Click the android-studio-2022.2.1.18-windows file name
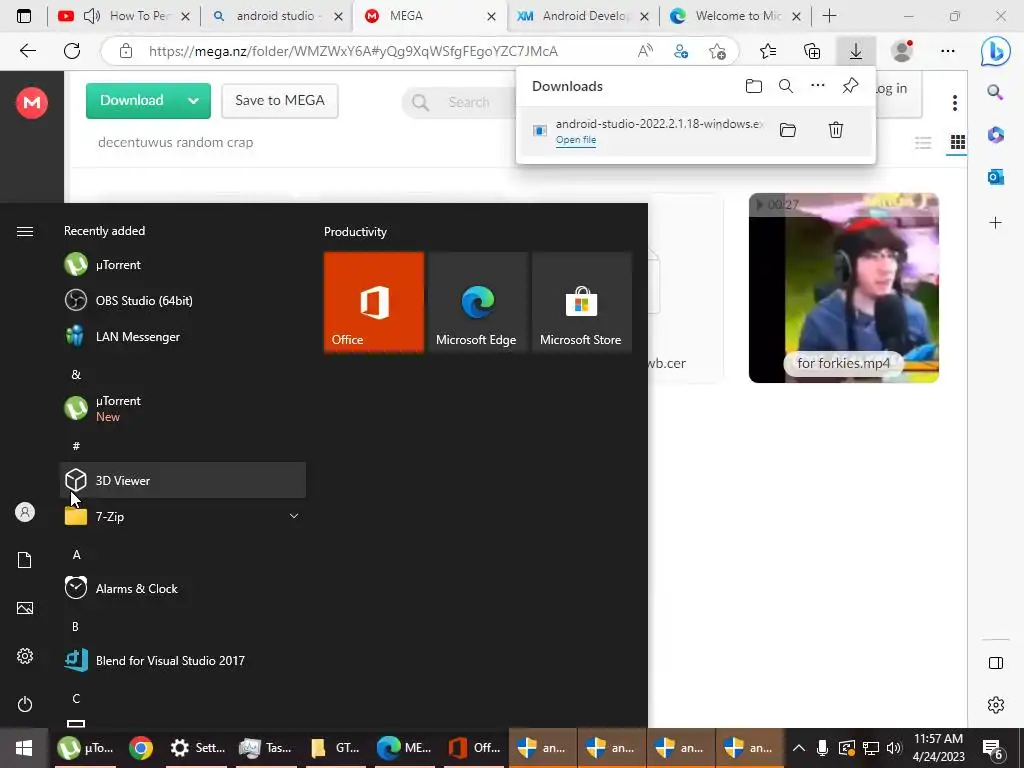1024x768 pixels. tap(660, 123)
